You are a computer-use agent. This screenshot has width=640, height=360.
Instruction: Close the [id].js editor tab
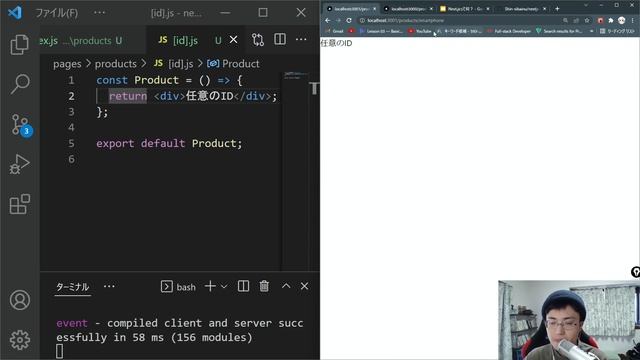coord(233,40)
